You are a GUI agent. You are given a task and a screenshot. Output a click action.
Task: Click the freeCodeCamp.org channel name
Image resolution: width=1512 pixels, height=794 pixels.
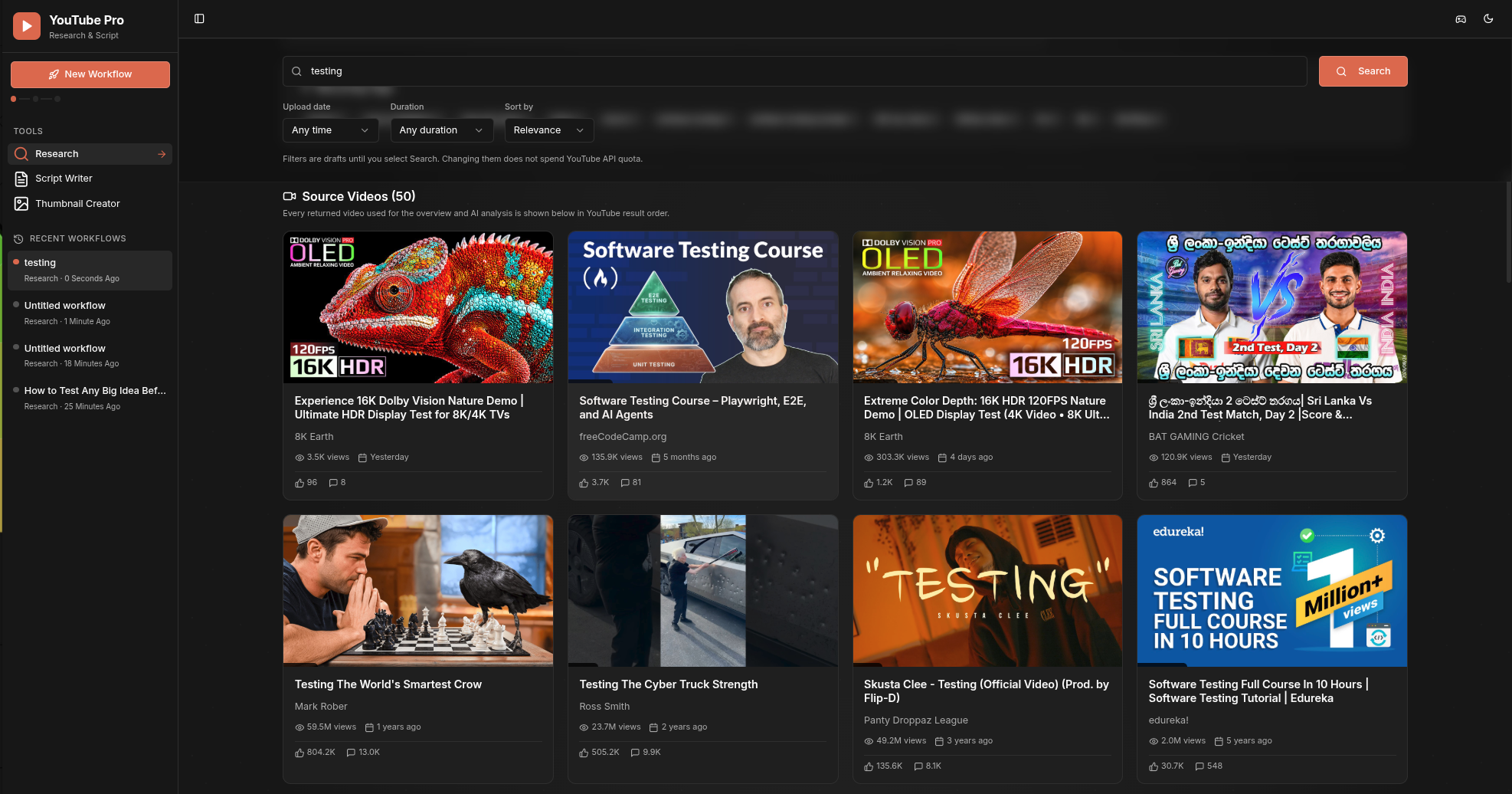point(623,437)
